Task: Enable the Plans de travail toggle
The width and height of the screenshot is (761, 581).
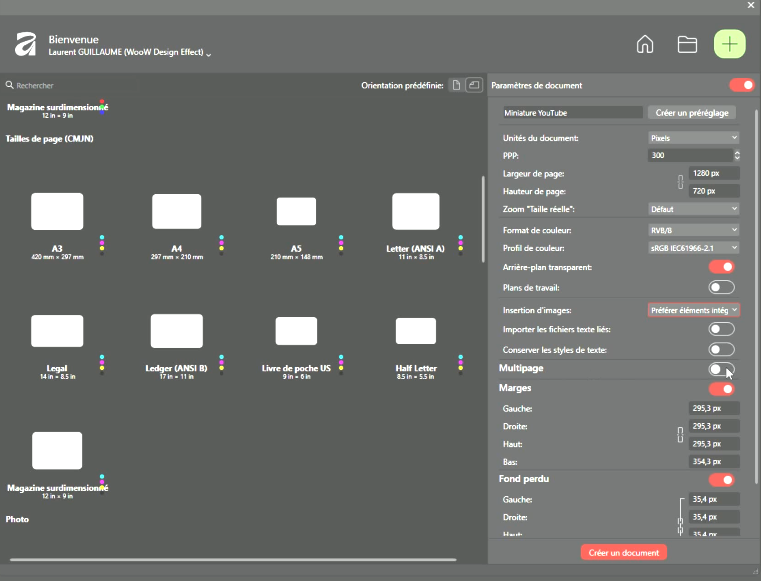Action: 721,288
